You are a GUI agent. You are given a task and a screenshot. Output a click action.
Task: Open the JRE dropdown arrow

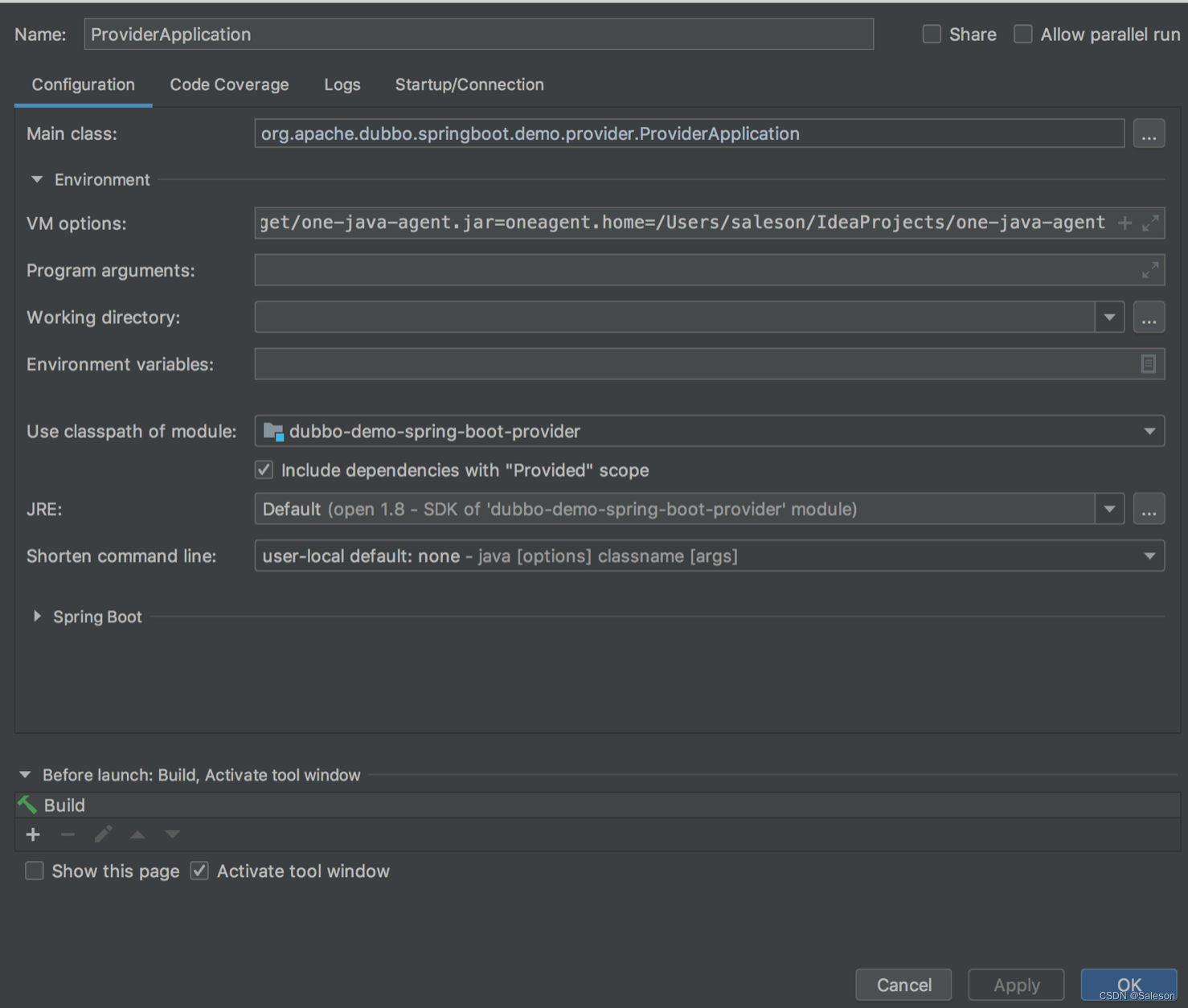coord(1109,509)
